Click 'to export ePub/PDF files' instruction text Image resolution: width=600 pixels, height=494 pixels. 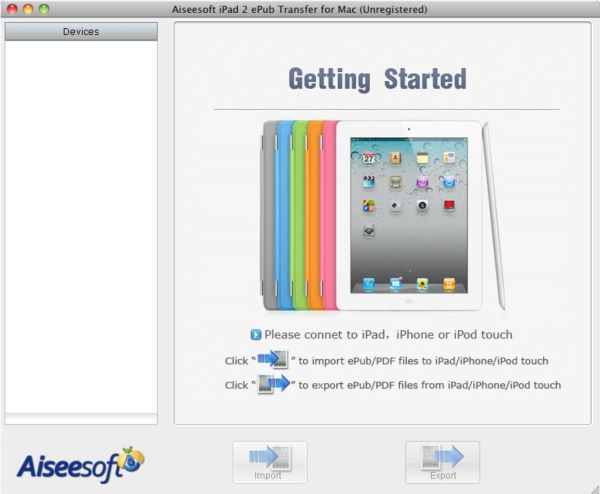[x=430, y=385]
